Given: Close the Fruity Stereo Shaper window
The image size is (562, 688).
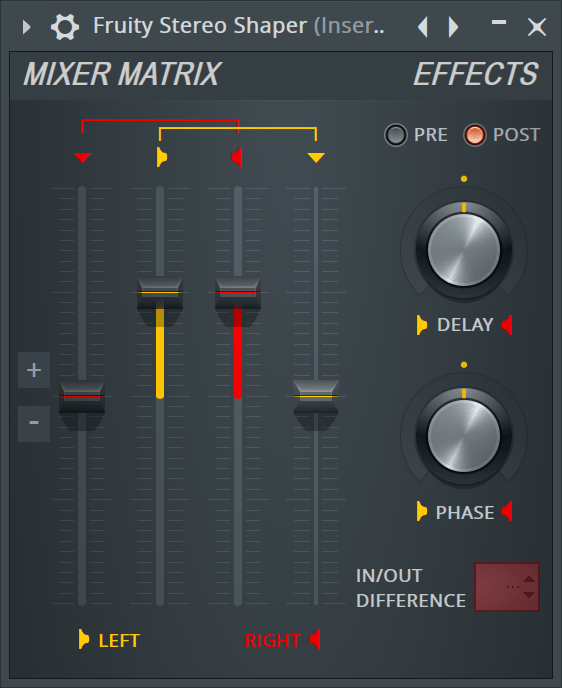Looking at the screenshot, I should point(537,27).
